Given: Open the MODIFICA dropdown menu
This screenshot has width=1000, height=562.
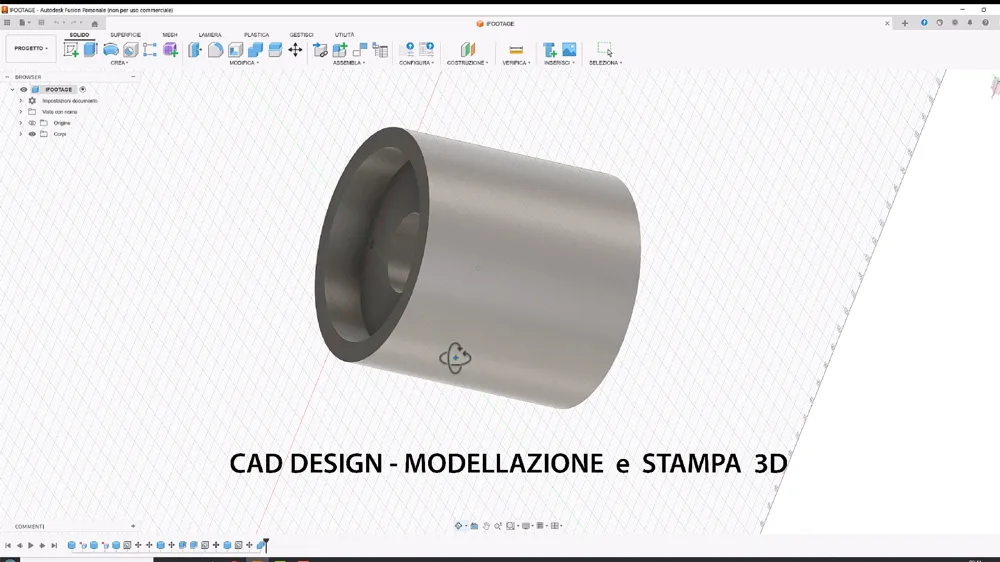Looking at the screenshot, I should (244, 63).
